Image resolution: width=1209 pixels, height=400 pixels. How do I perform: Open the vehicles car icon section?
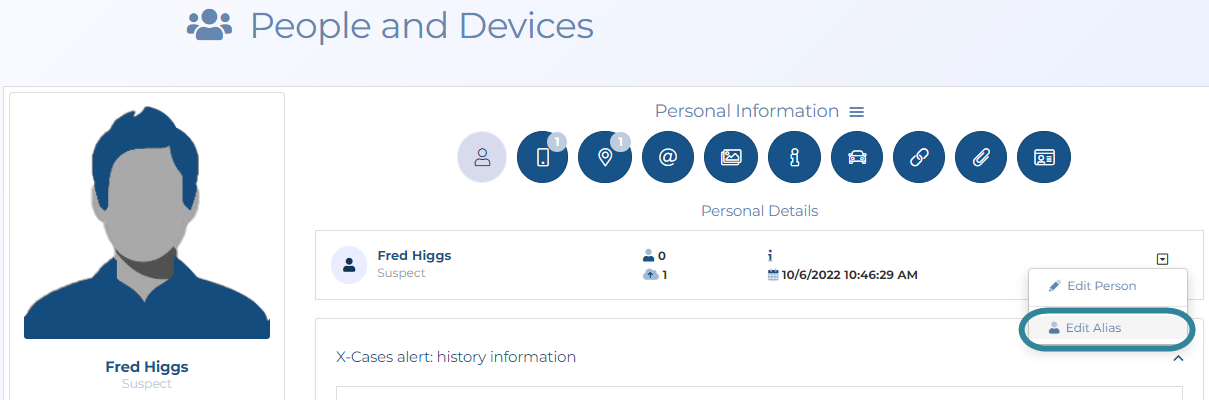point(857,158)
